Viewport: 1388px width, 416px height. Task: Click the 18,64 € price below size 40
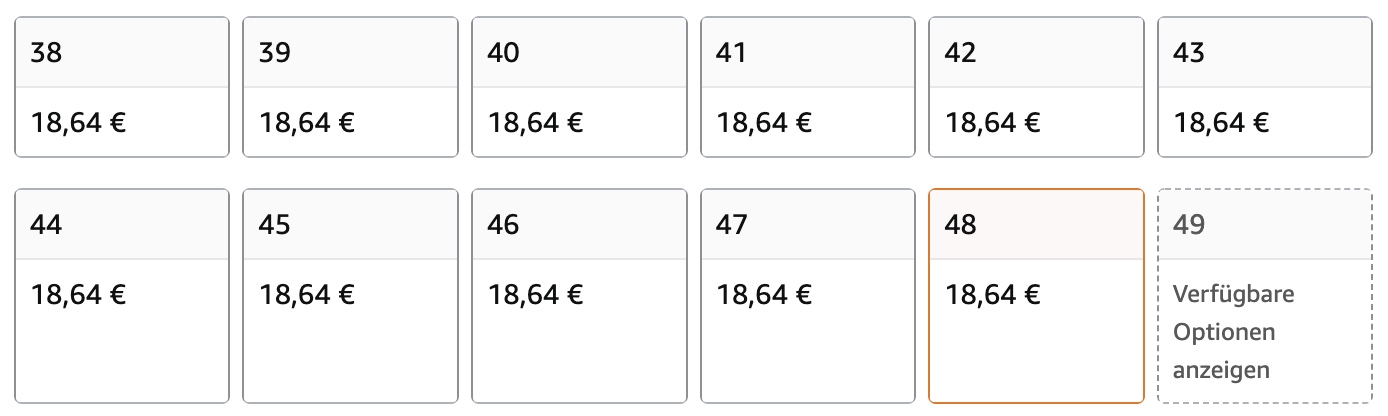(x=536, y=123)
